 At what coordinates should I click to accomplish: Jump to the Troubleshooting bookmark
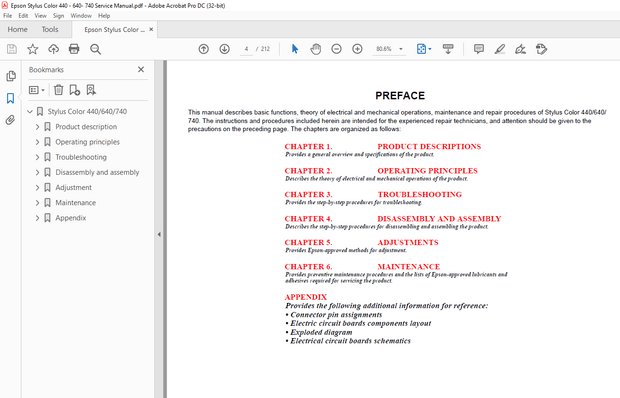click(81, 157)
